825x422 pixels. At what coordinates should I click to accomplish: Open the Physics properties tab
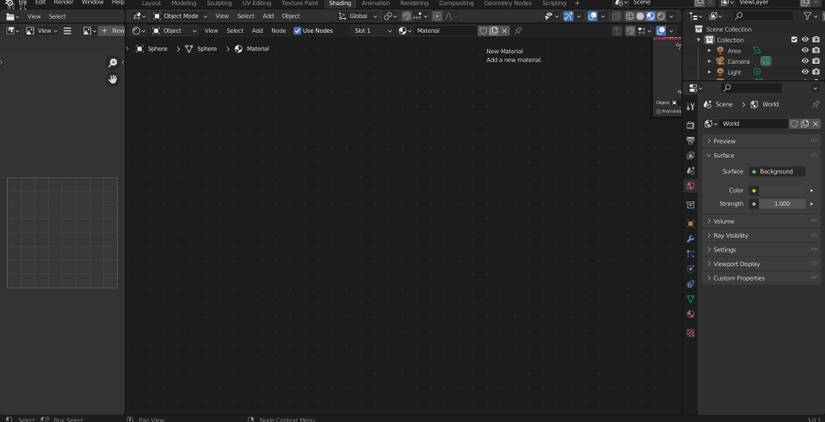pos(690,269)
